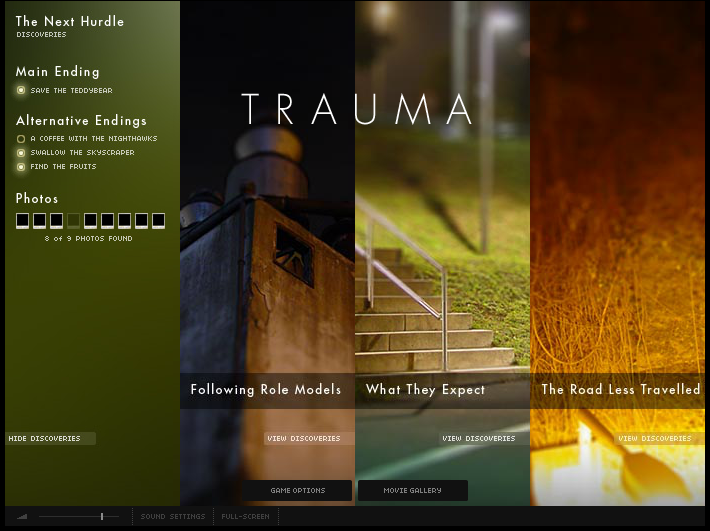Click the first found photo polaroid icon
The image size is (710, 531).
pyautogui.click(x=22, y=220)
